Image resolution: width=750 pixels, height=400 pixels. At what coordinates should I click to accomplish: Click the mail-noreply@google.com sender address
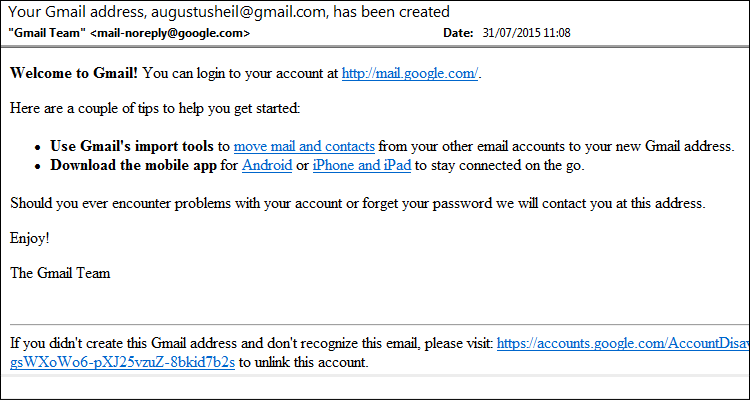[170, 33]
